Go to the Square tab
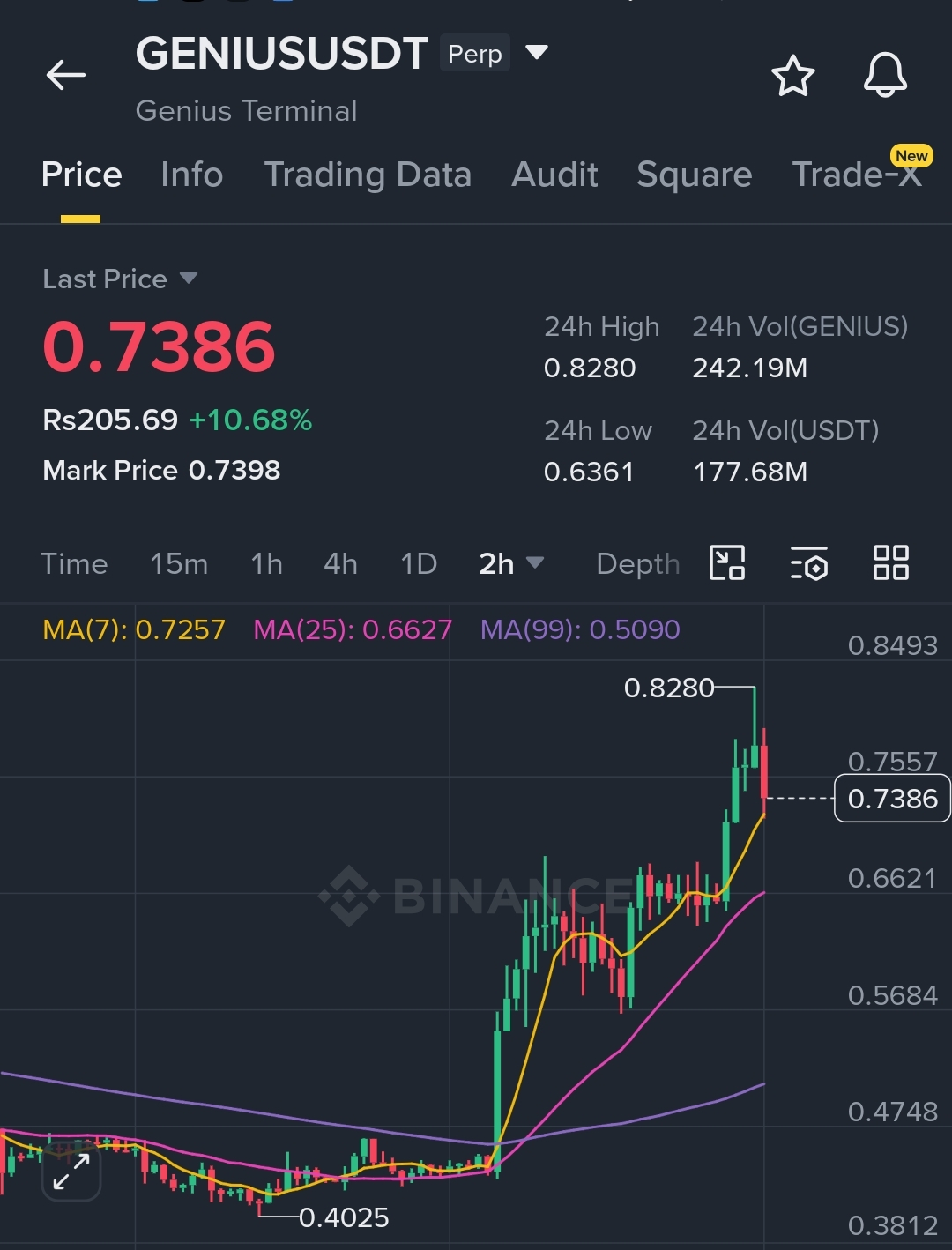 pyautogui.click(x=695, y=175)
